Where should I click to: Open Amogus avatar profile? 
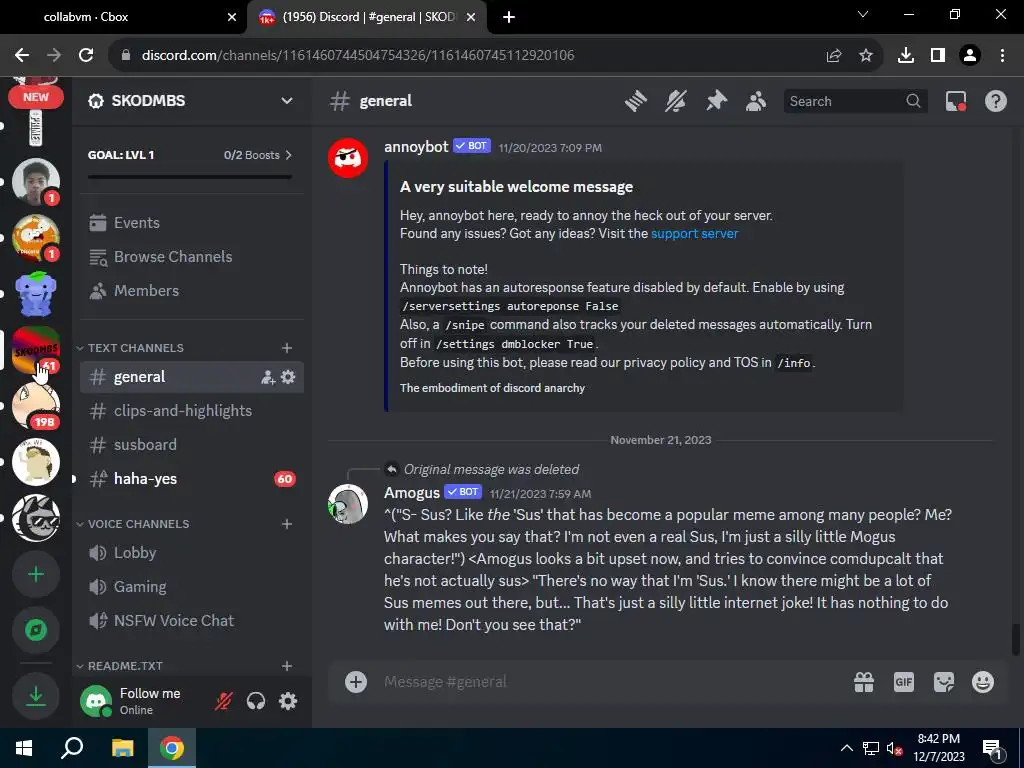(348, 504)
